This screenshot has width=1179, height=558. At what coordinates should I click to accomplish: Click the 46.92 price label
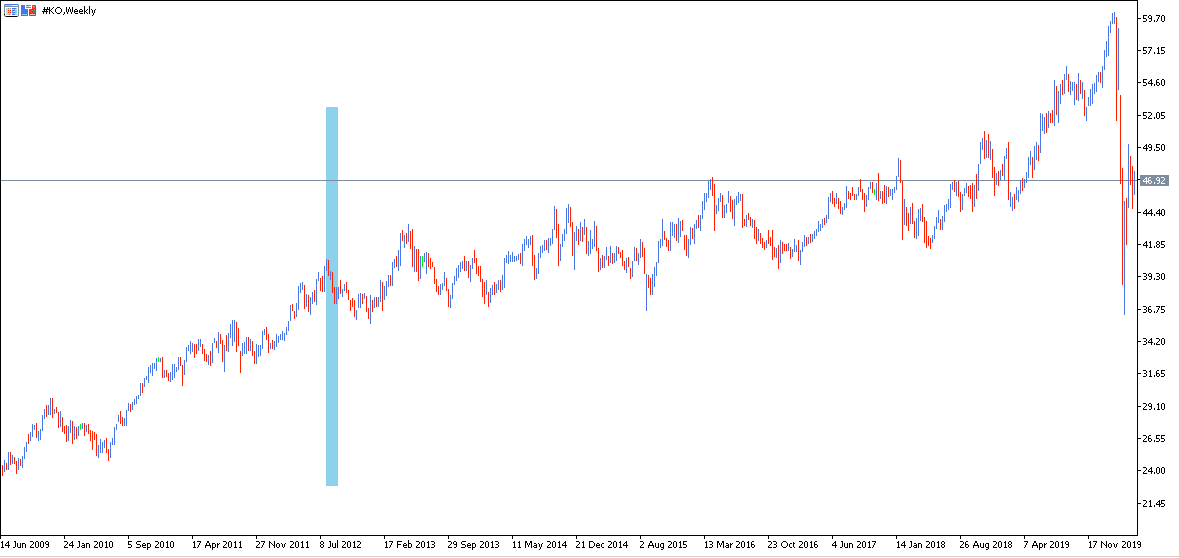[1153, 180]
